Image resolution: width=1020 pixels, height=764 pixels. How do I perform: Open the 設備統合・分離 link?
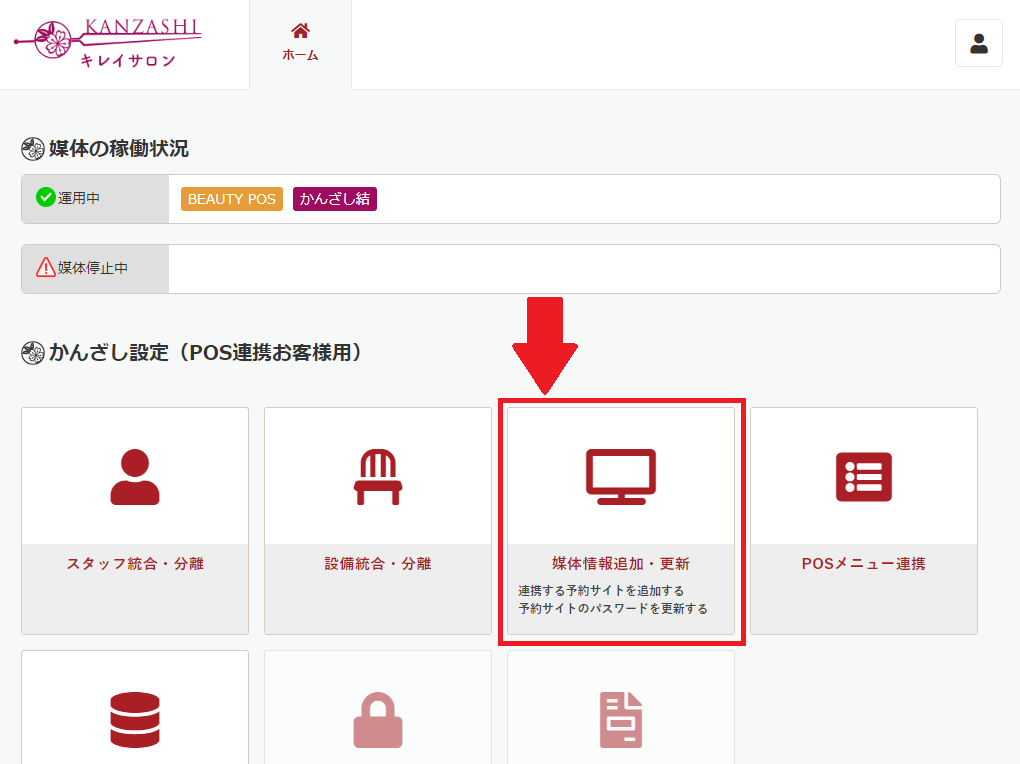point(378,564)
